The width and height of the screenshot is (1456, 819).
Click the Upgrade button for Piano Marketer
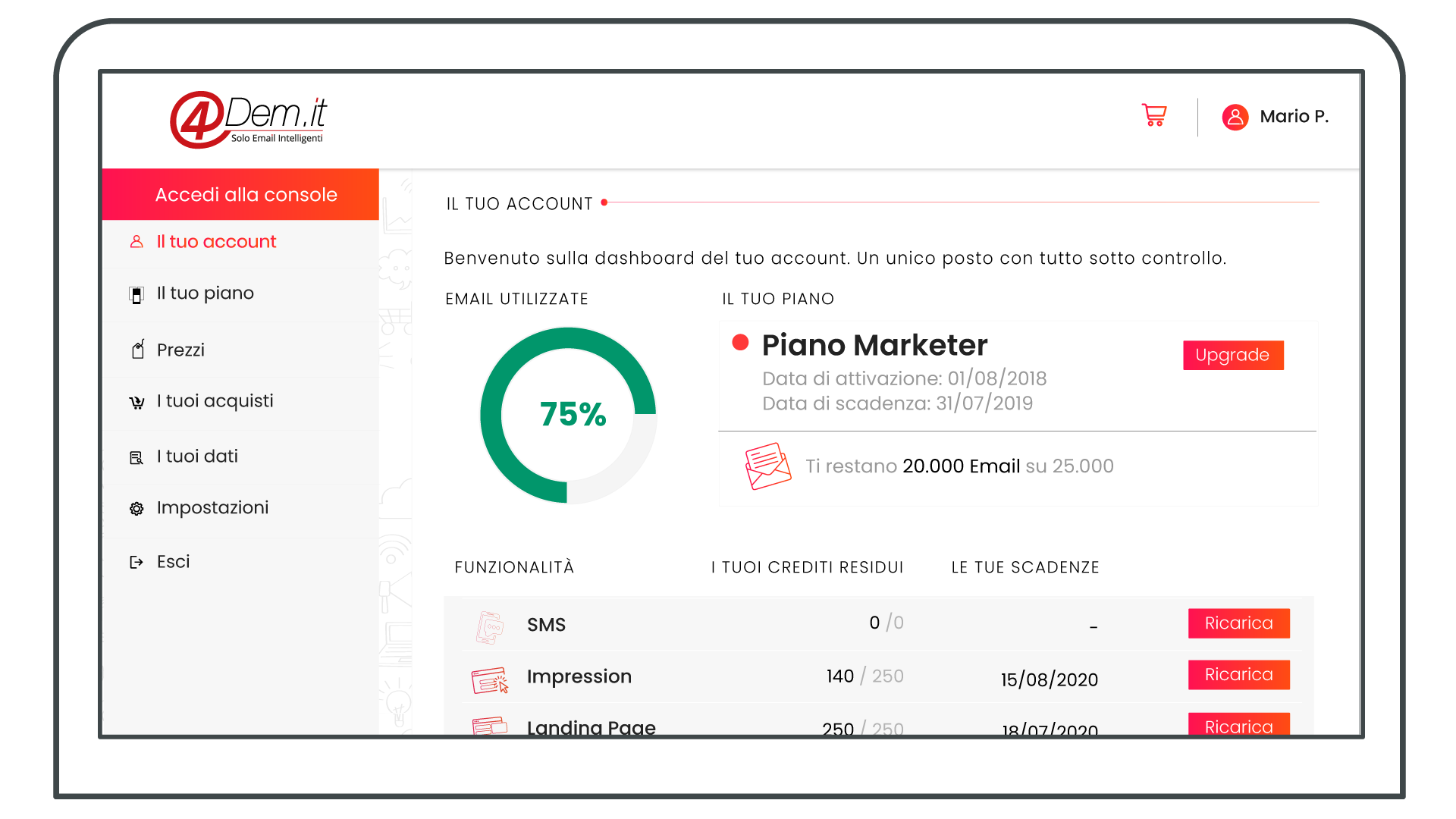click(1231, 354)
